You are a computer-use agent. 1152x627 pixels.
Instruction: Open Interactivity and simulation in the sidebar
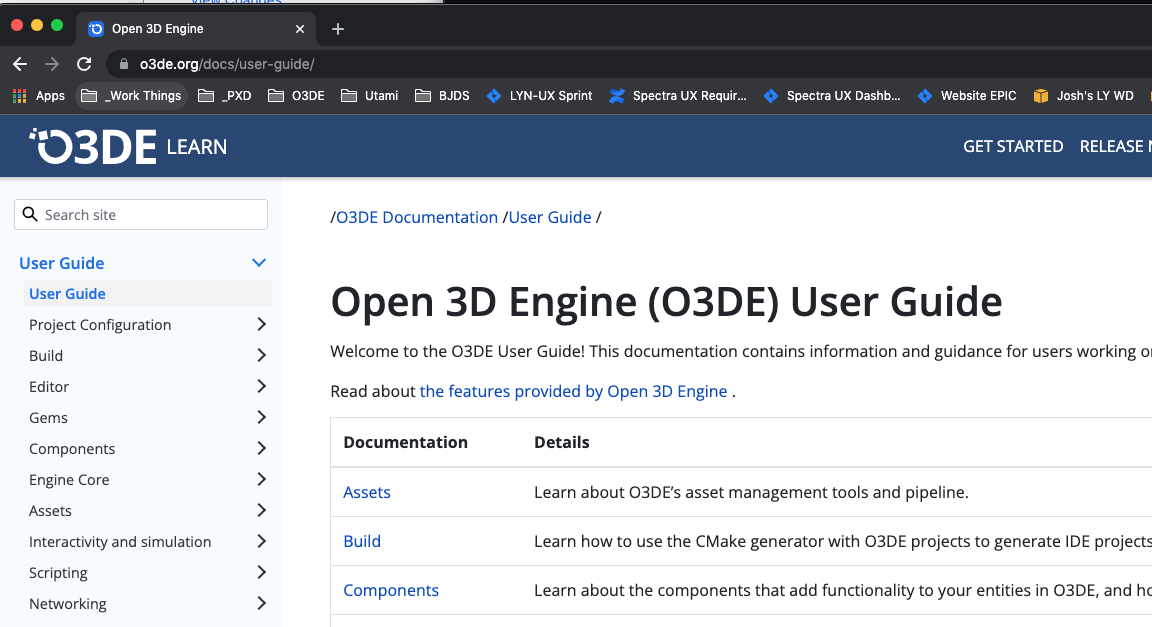click(x=120, y=542)
